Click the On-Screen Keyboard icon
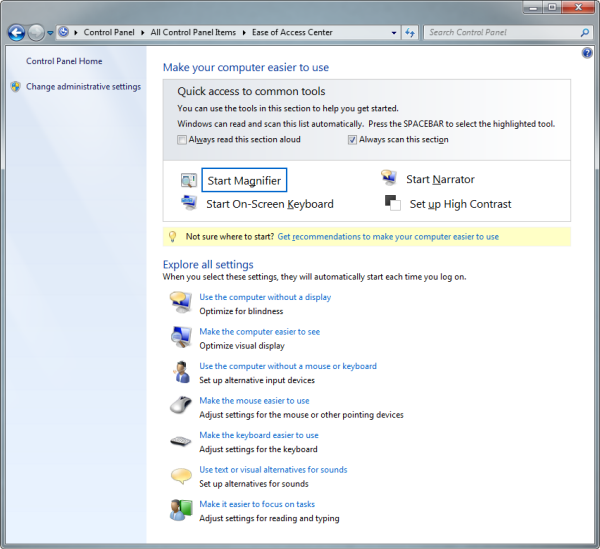600x549 pixels. click(189, 202)
